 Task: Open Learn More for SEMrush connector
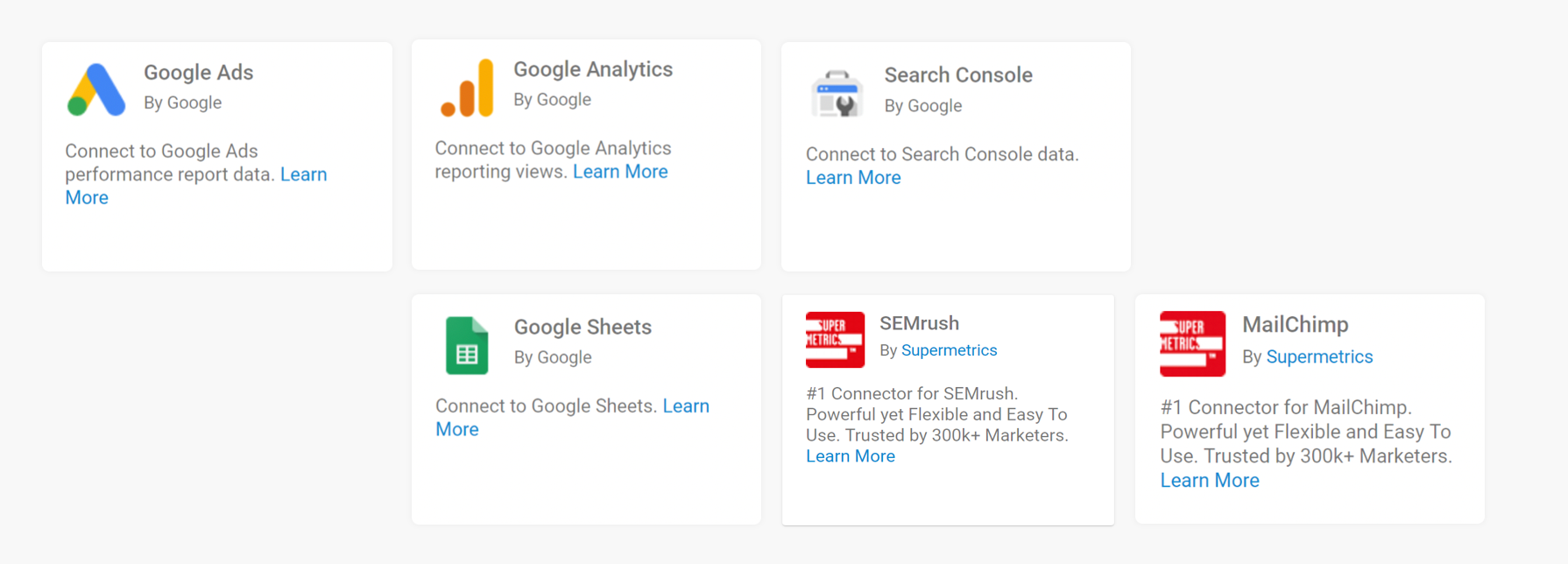[x=851, y=455]
